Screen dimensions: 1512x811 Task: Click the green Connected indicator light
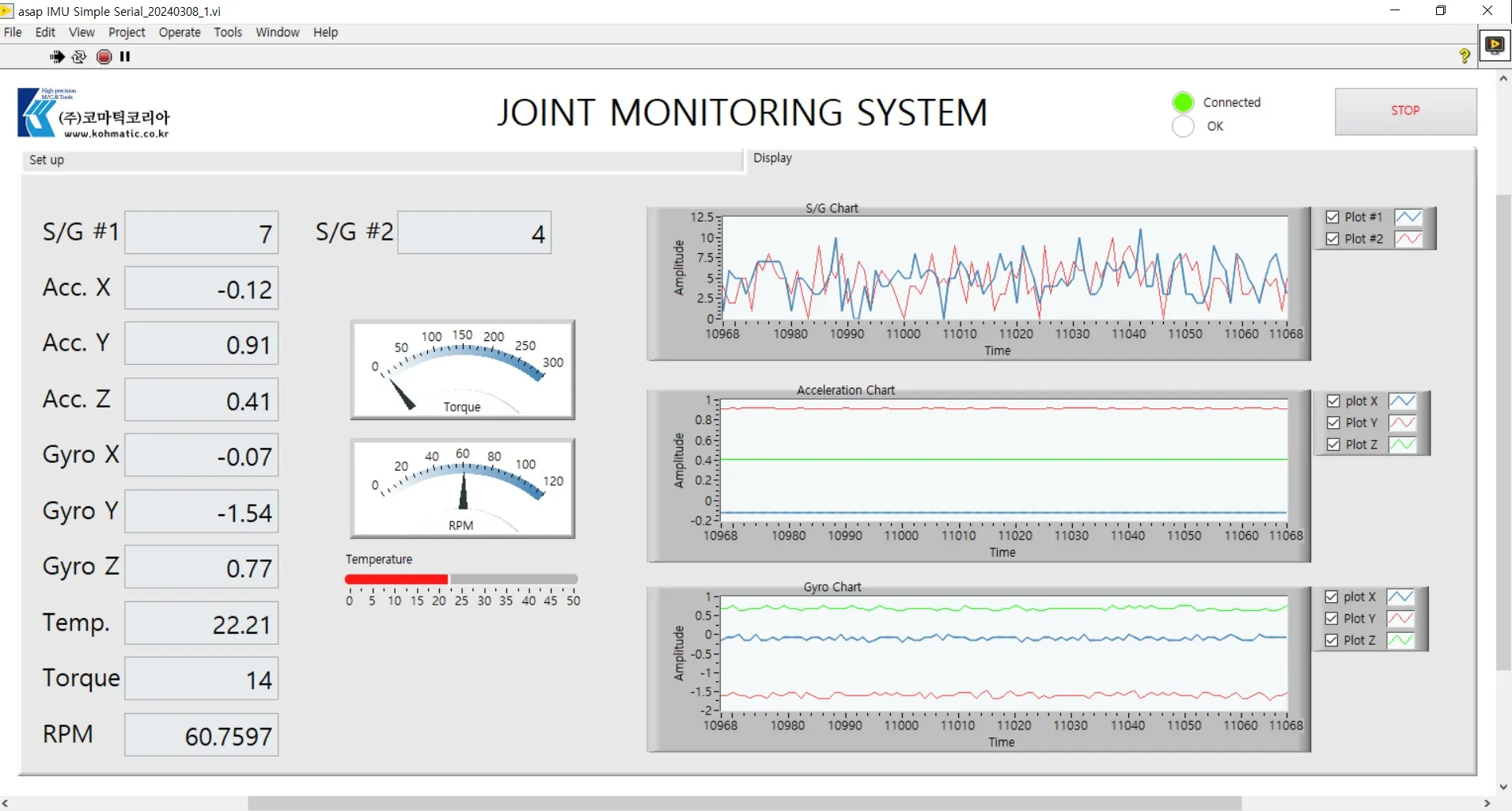point(1183,102)
